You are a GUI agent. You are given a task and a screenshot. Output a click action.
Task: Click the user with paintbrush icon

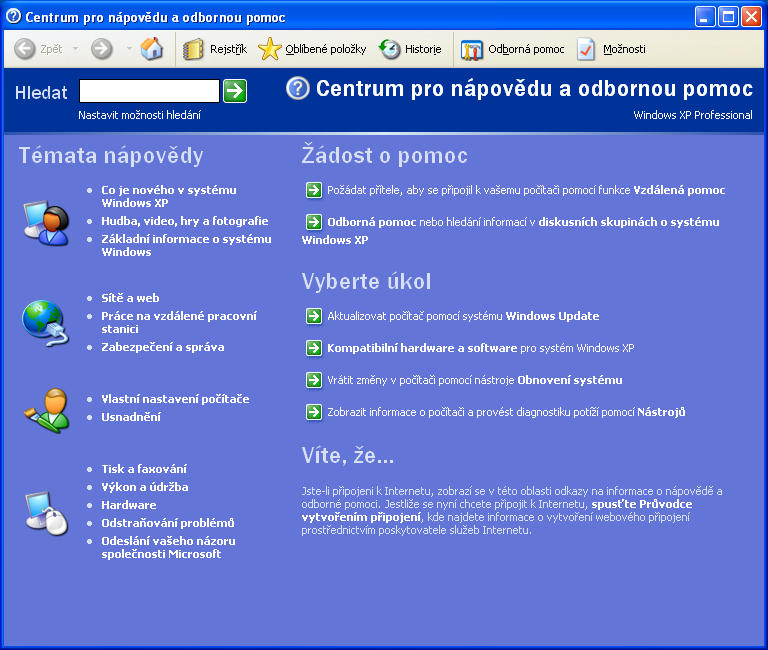[47, 410]
